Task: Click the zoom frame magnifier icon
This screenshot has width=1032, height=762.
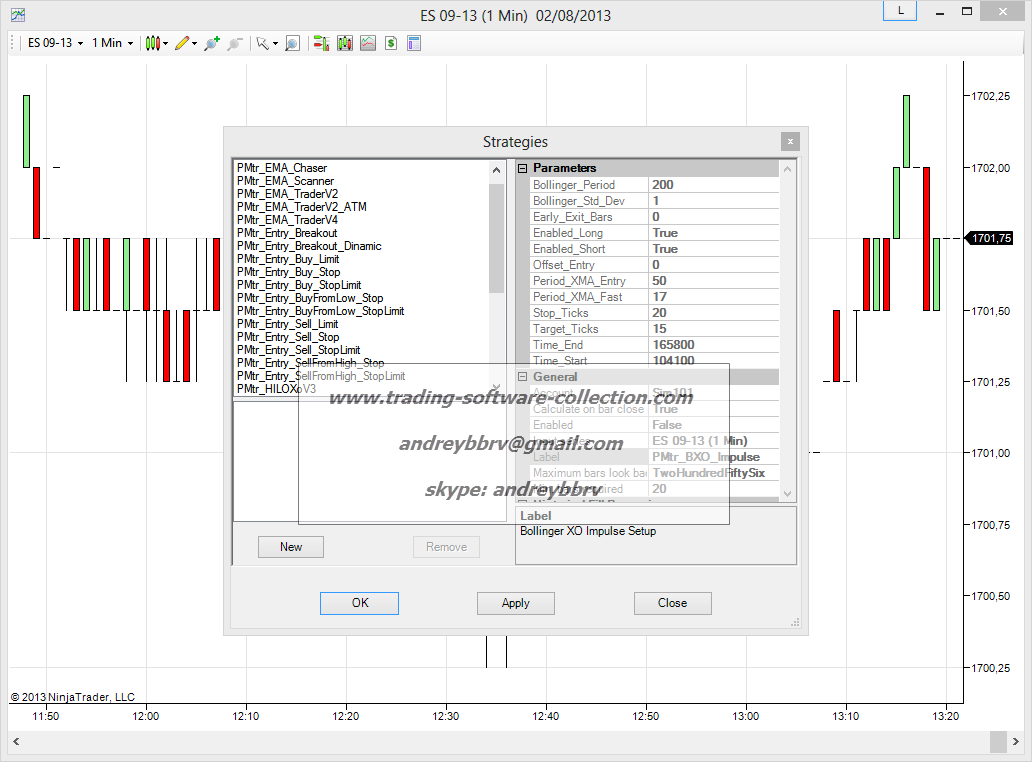Action: tap(292, 43)
